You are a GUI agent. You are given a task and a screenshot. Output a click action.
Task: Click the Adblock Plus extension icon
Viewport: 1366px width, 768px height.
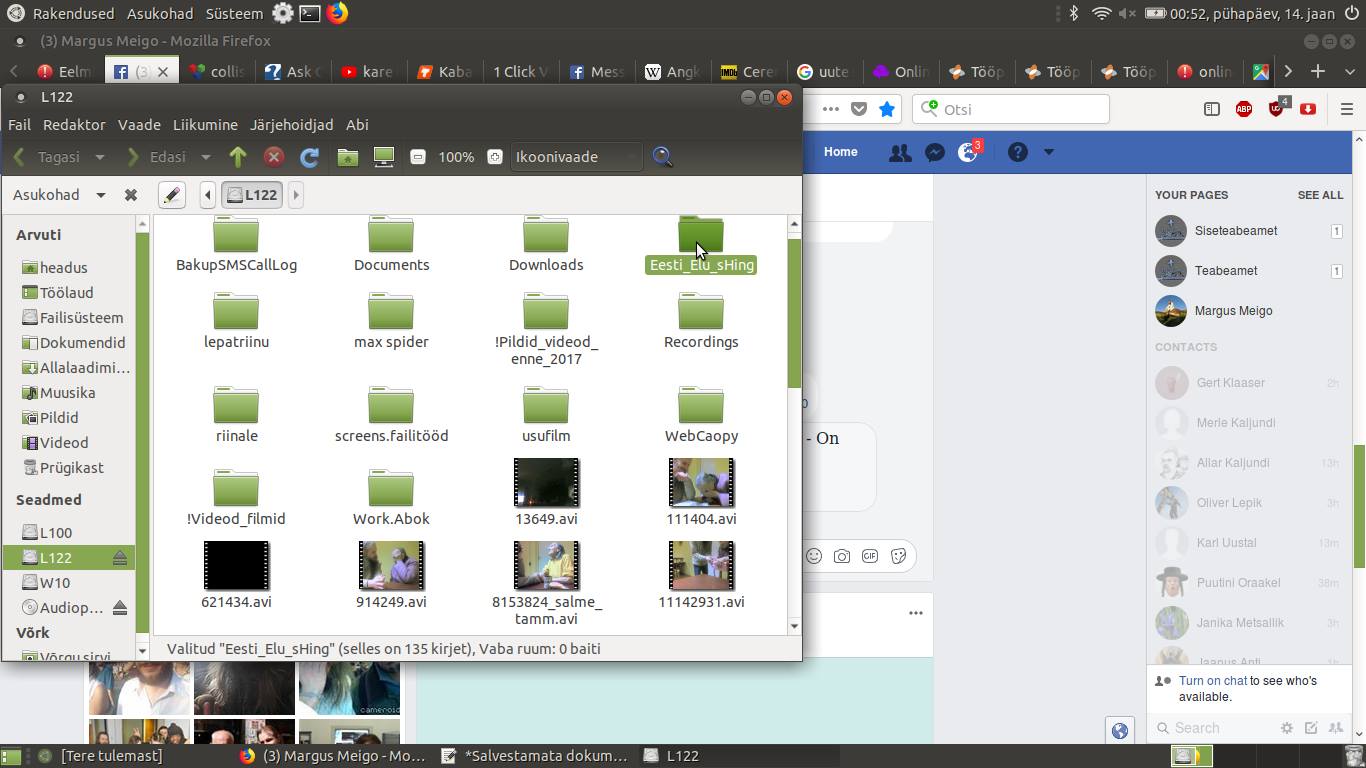1244,109
